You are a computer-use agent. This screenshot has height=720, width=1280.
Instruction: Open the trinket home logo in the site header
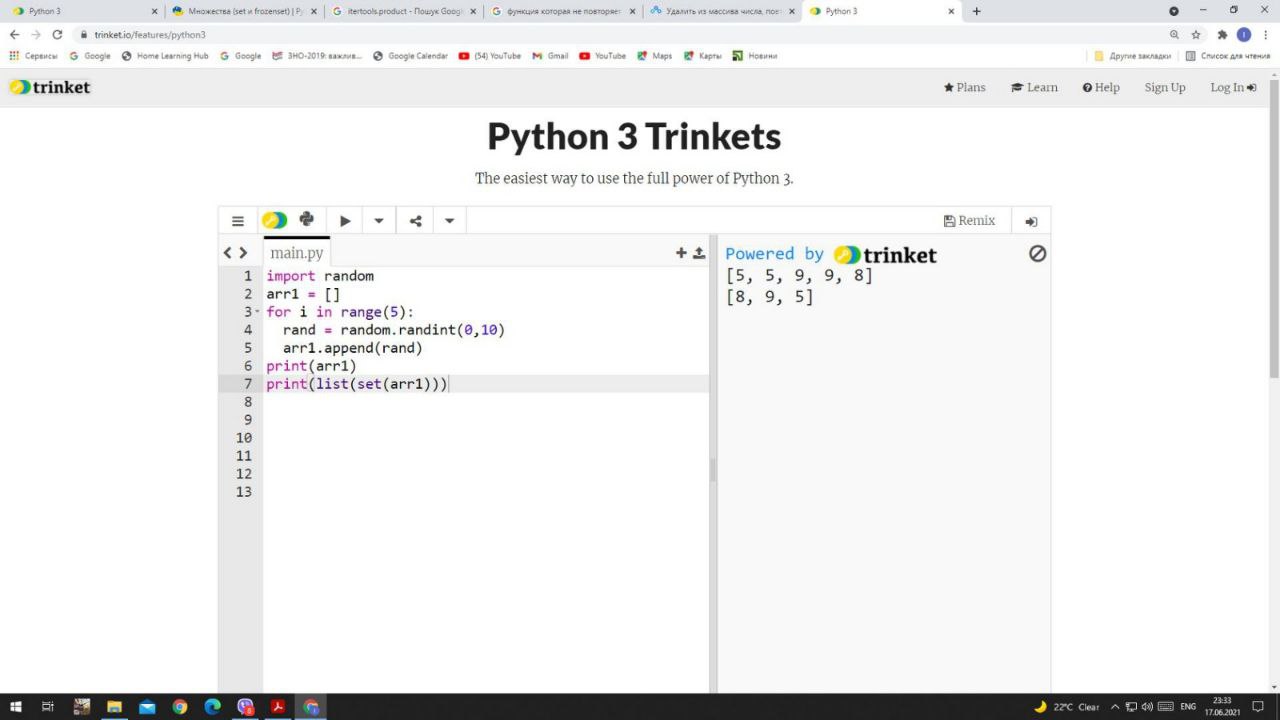(x=49, y=87)
